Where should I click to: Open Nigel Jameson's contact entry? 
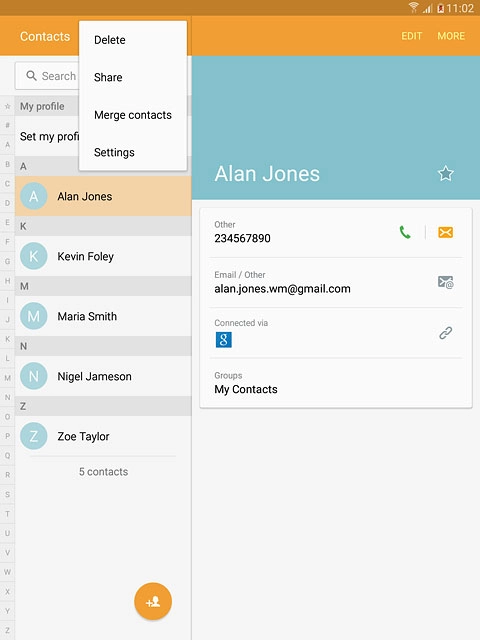pos(103,376)
